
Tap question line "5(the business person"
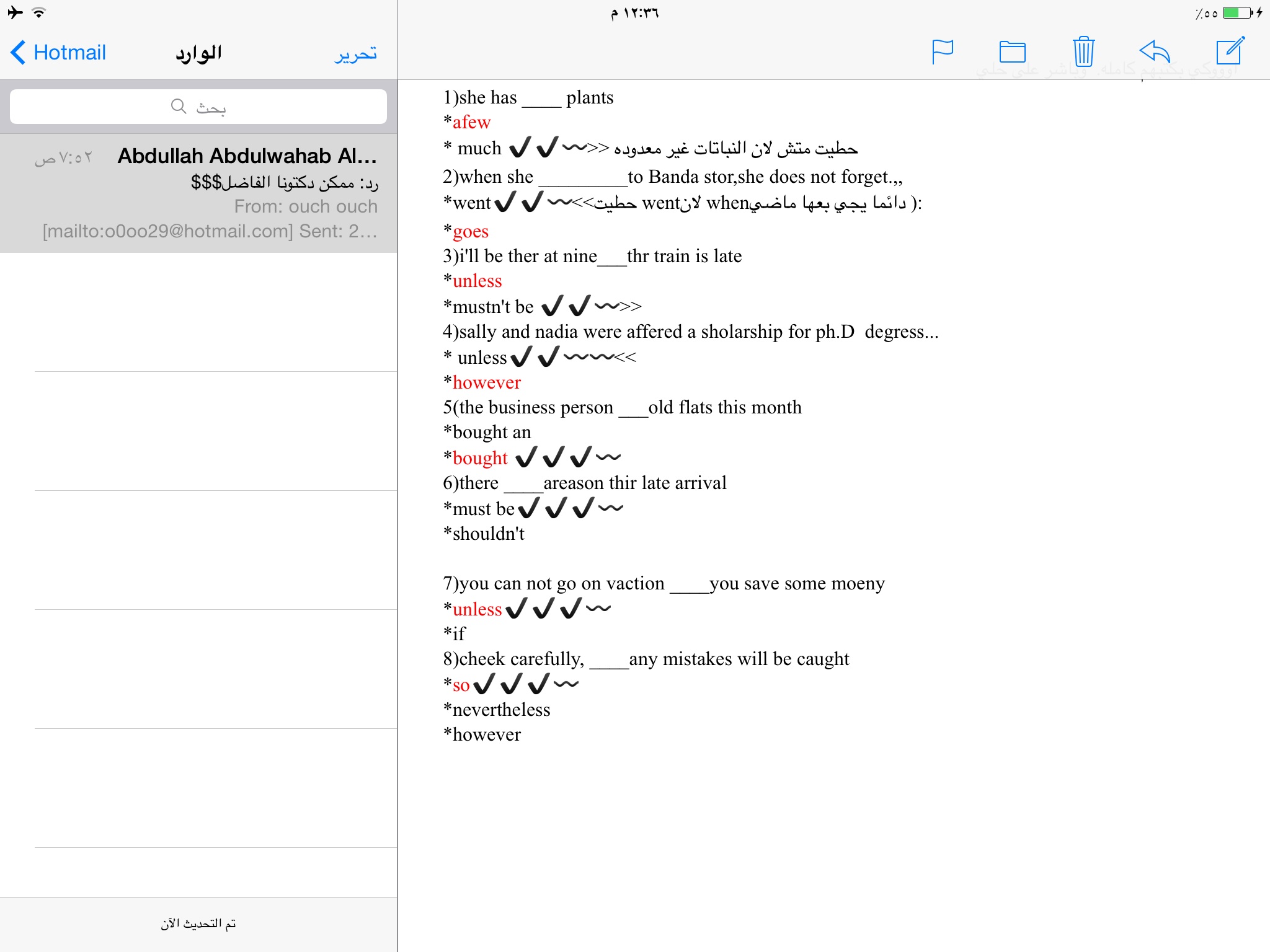[x=622, y=408]
